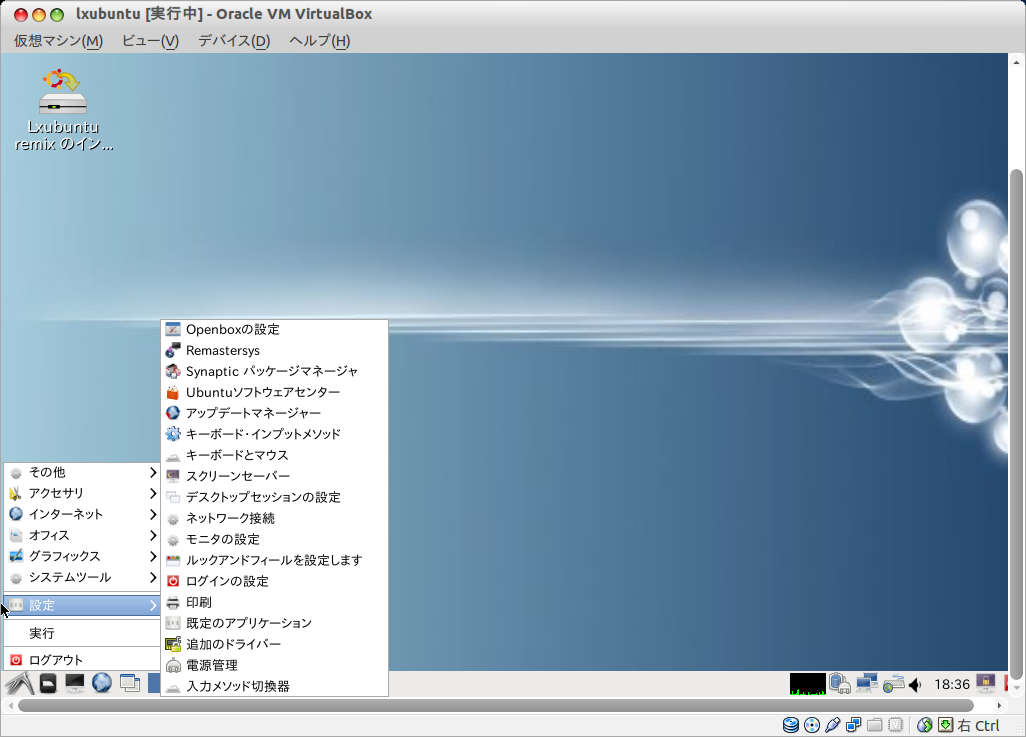The image size is (1026, 737).
Task: Open web browser globe icon in panel
Action: coord(101,683)
